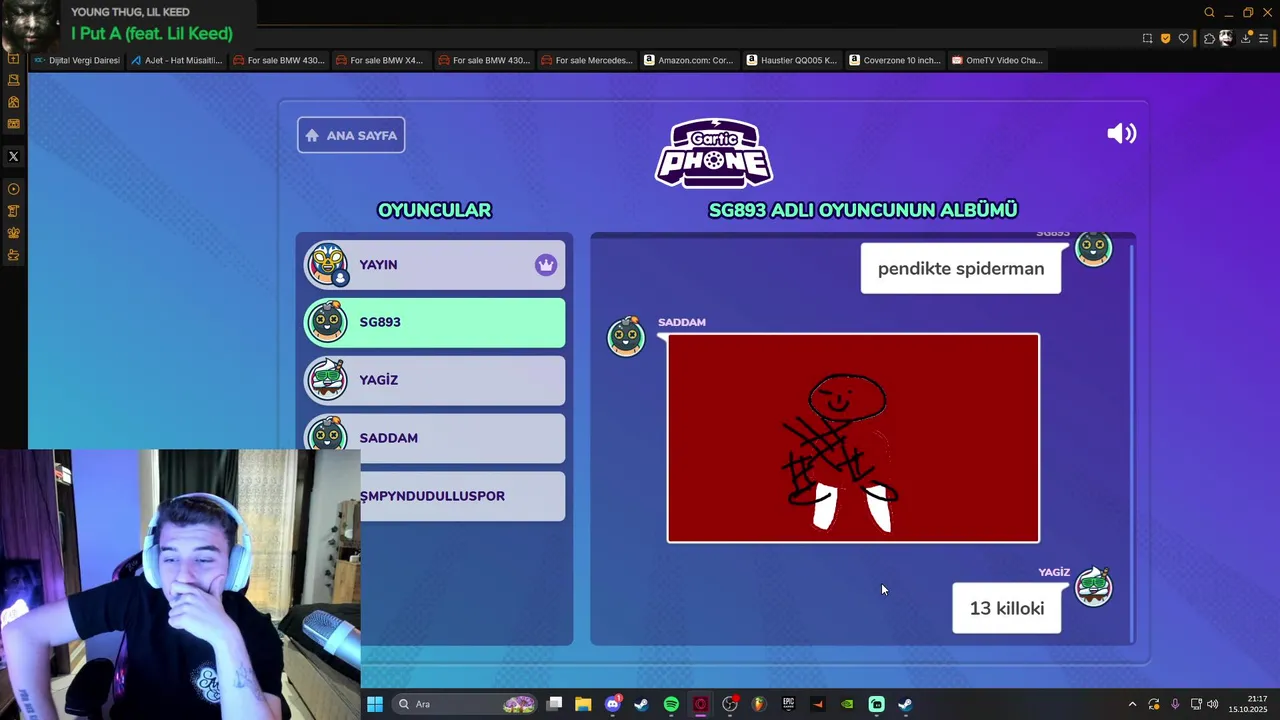Click SADDAM's drawing in the album
The image size is (1280, 720).
tap(853, 438)
